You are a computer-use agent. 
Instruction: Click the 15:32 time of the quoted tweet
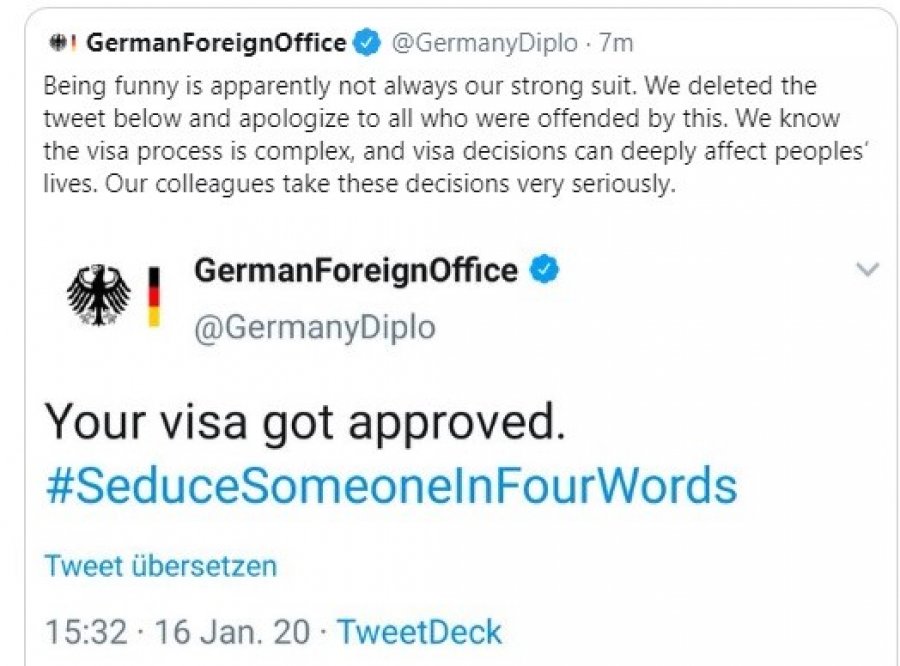coord(86,632)
